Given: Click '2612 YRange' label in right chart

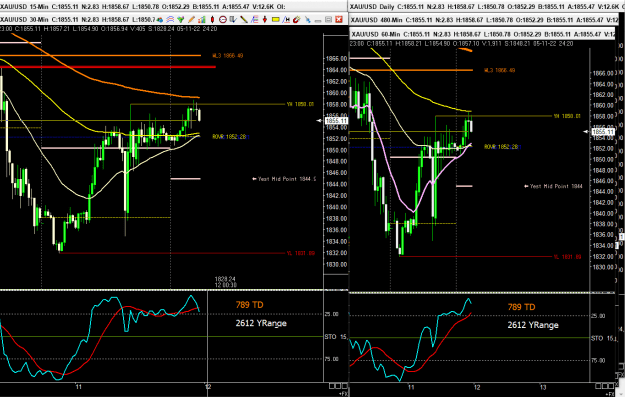Looking at the screenshot, I should tap(533, 325).
